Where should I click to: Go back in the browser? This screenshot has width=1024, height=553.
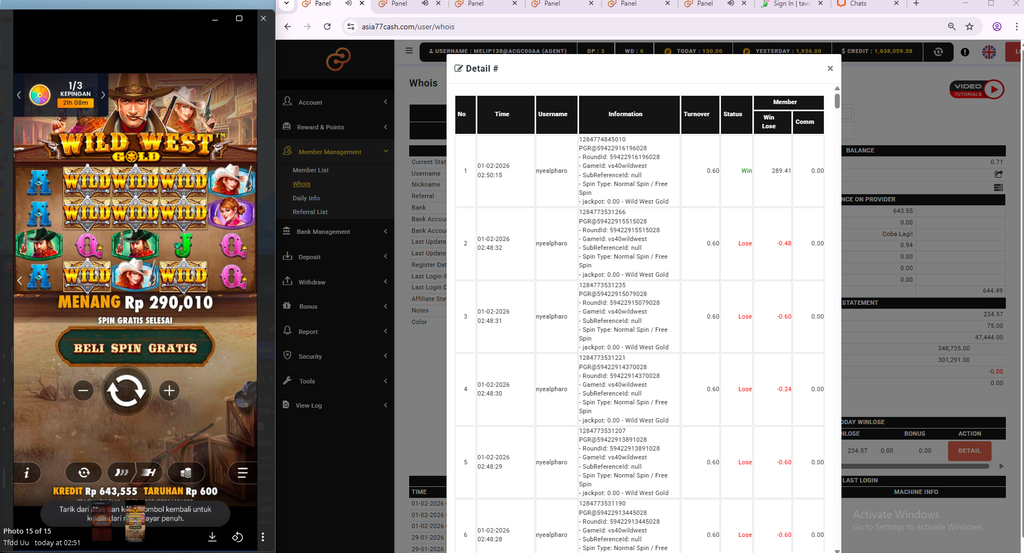288,27
